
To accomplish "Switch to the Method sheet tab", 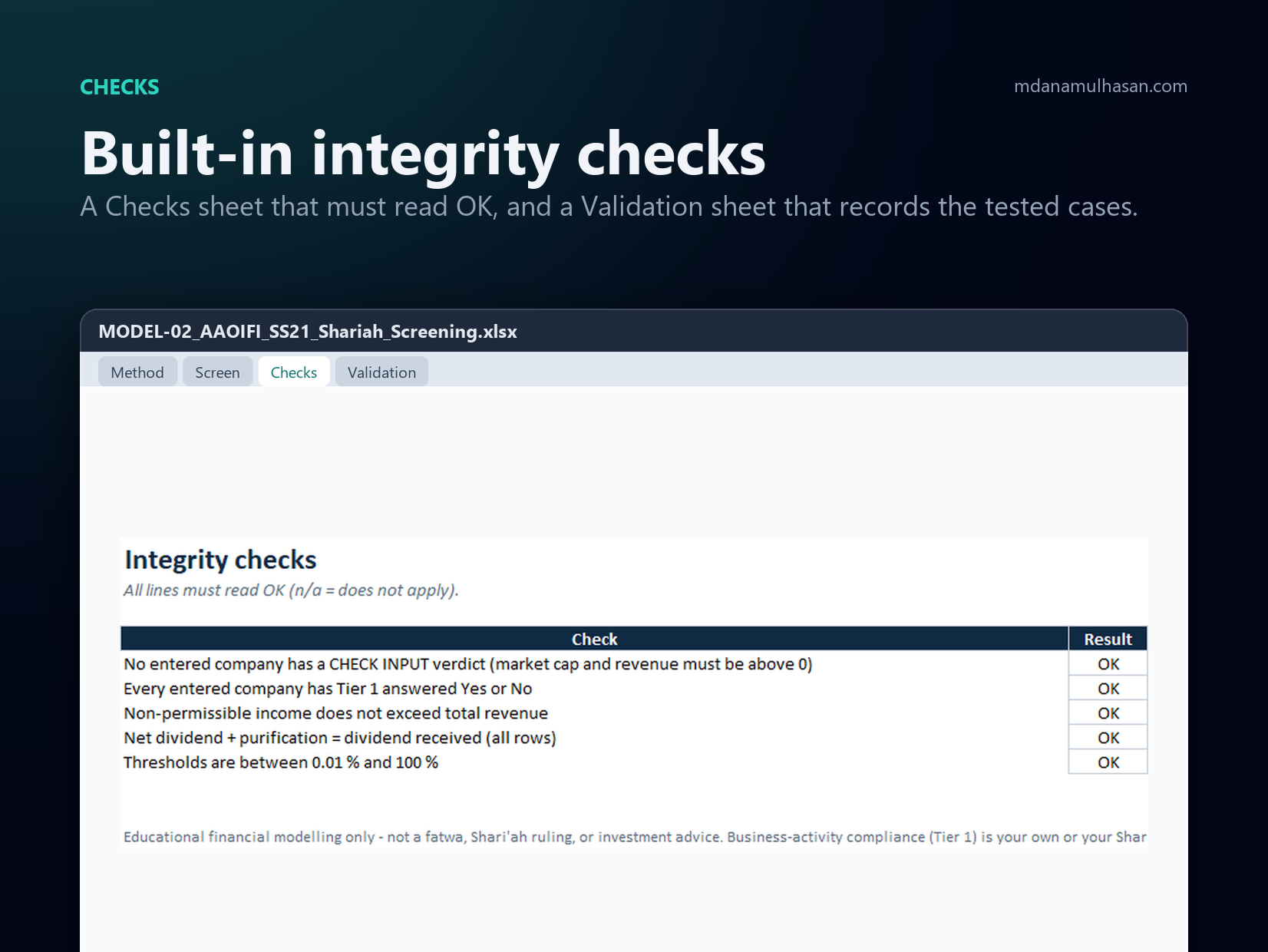I will click(137, 372).
